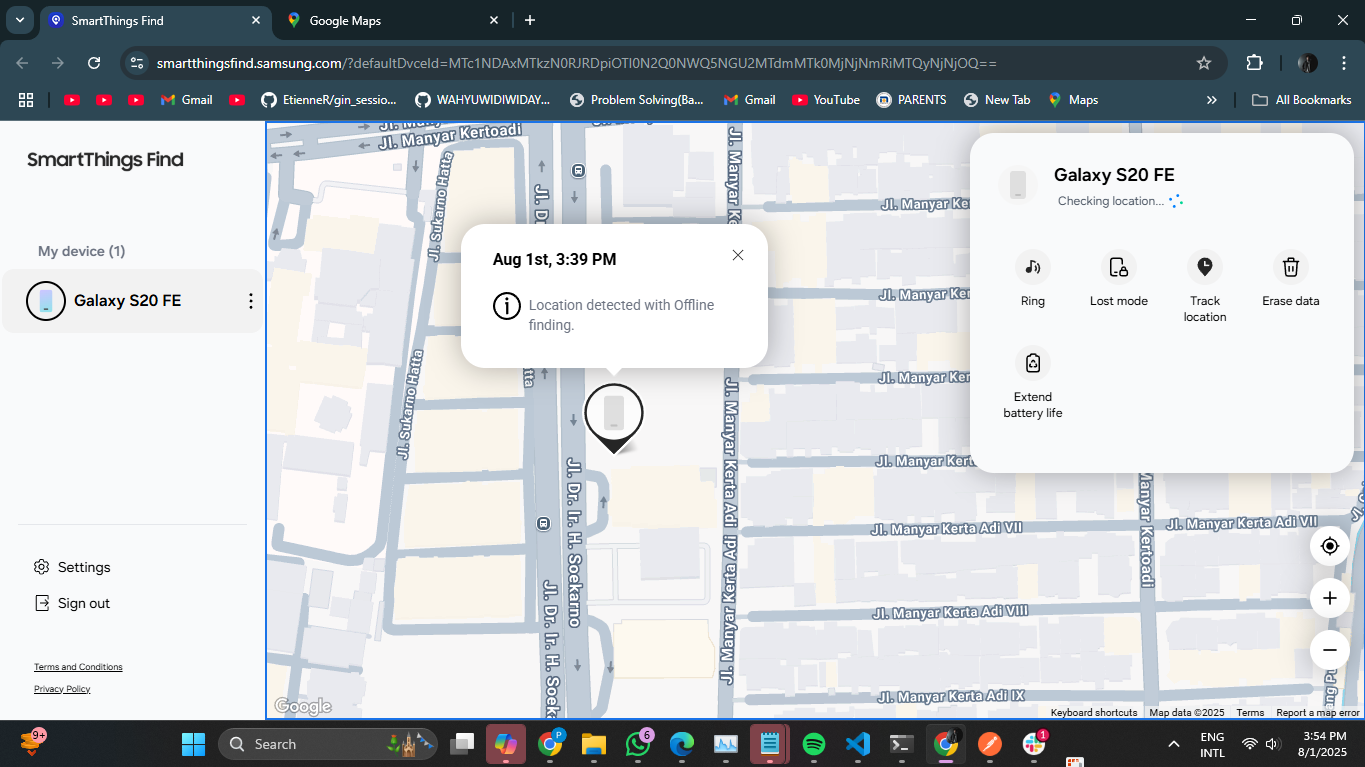Image resolution: width=1365 pixels, height=767 pixels.
Task: Bookmark this page with star icon
Action: (x=1204, y=63)
